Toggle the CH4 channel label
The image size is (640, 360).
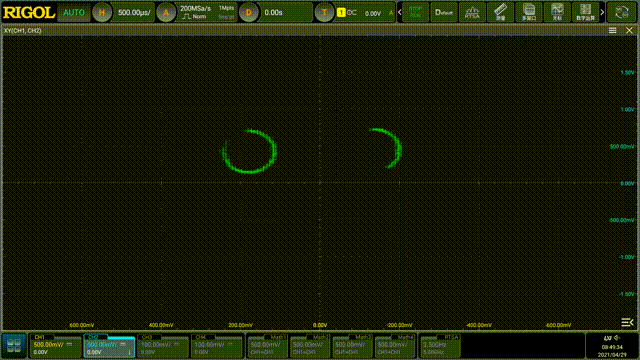pyautogui.click(x=201, y=337)
